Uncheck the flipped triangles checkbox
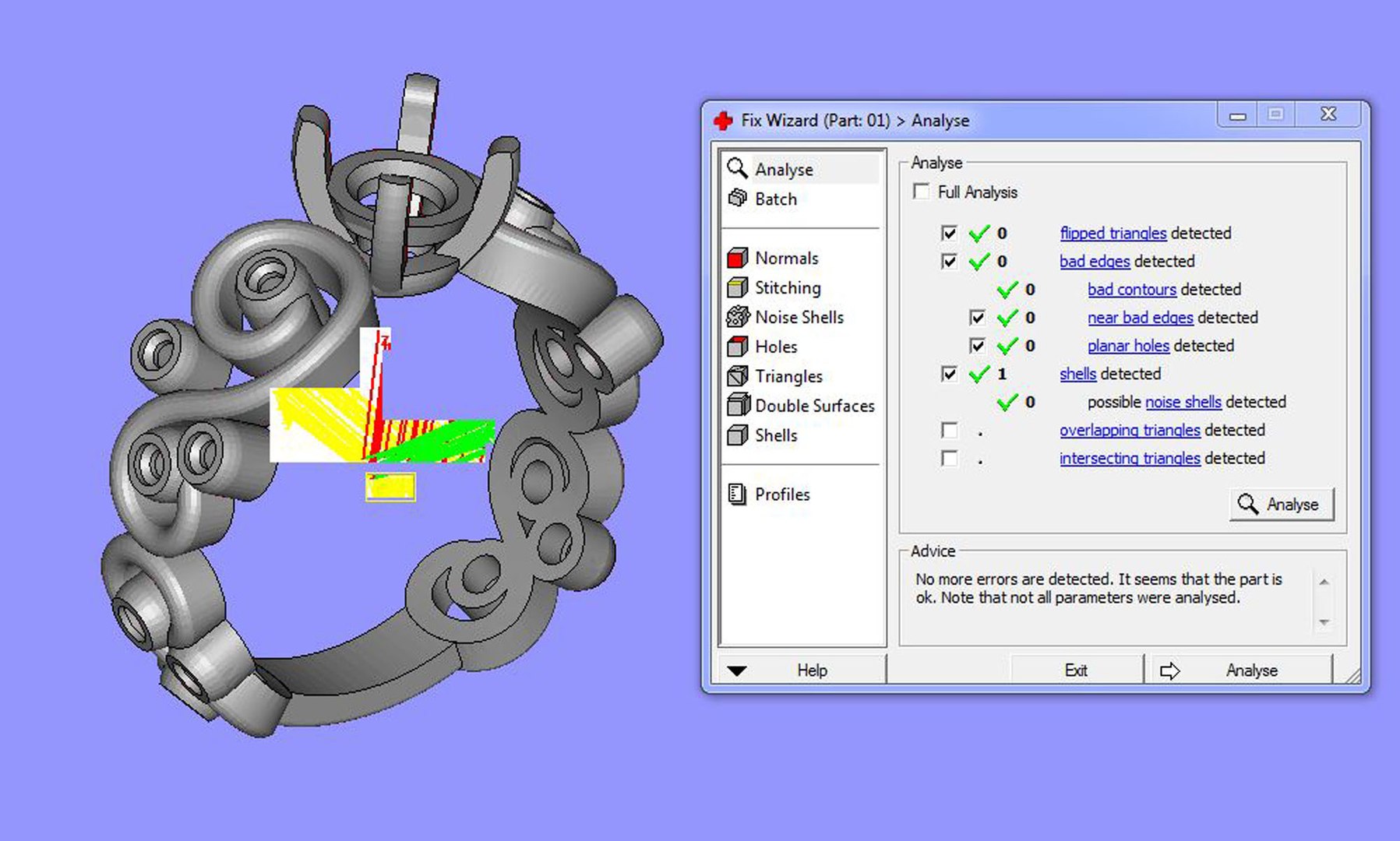Screen dimensions: 1400x841 click(949, 233)
